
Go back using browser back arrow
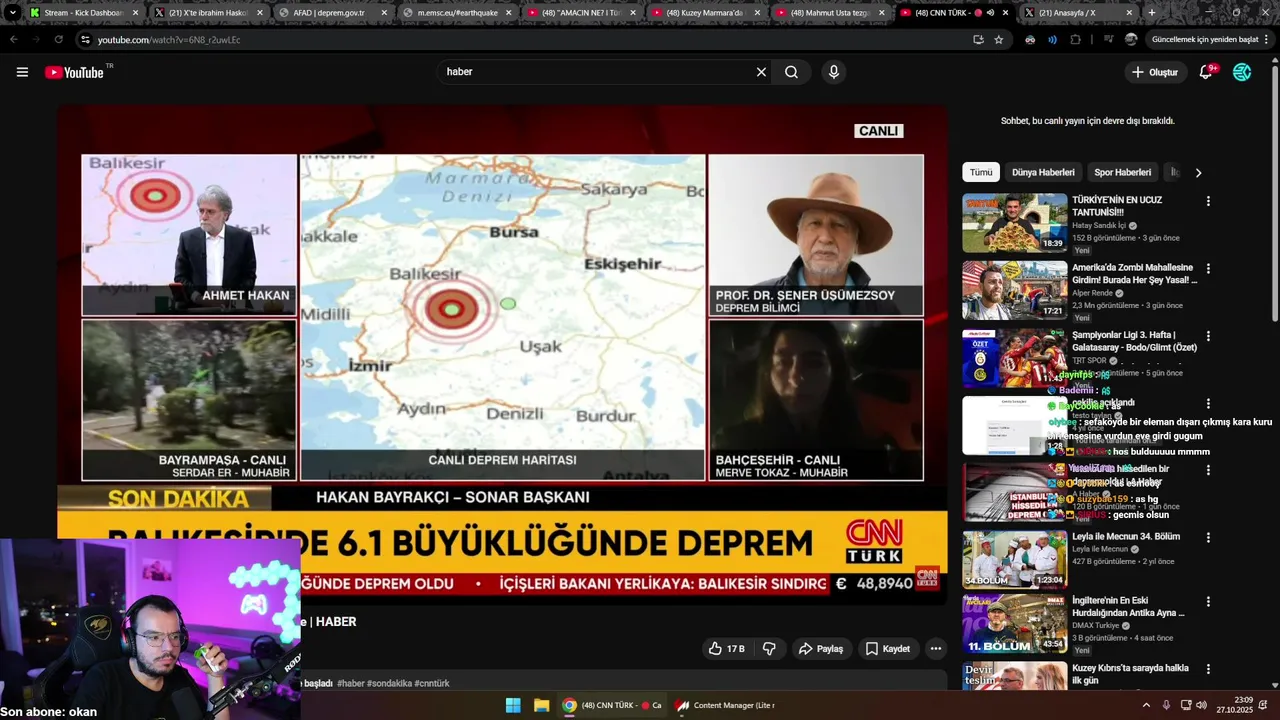pyautogui.click(x=13, y=40)
